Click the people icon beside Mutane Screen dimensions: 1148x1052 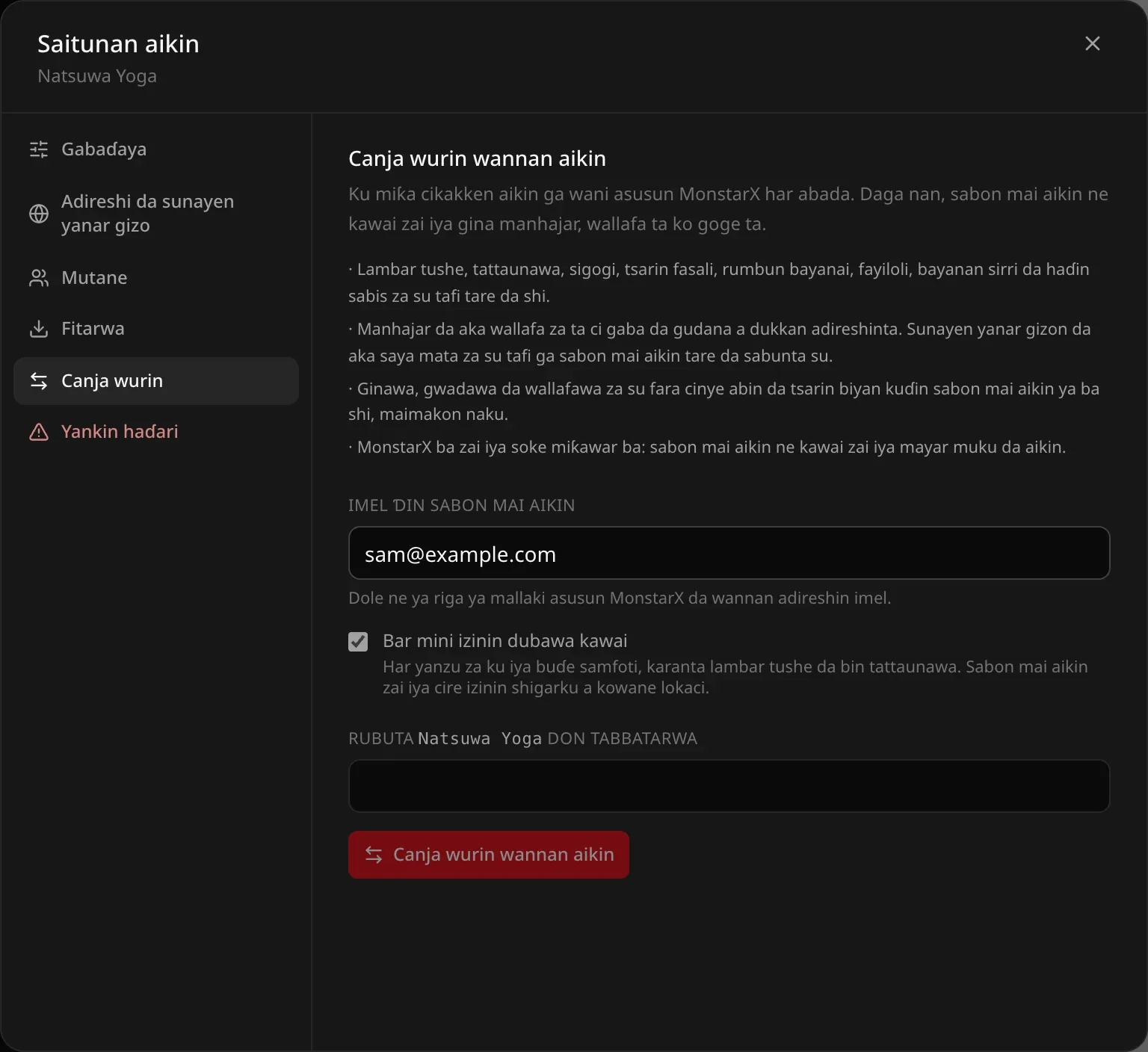point(39,278)
